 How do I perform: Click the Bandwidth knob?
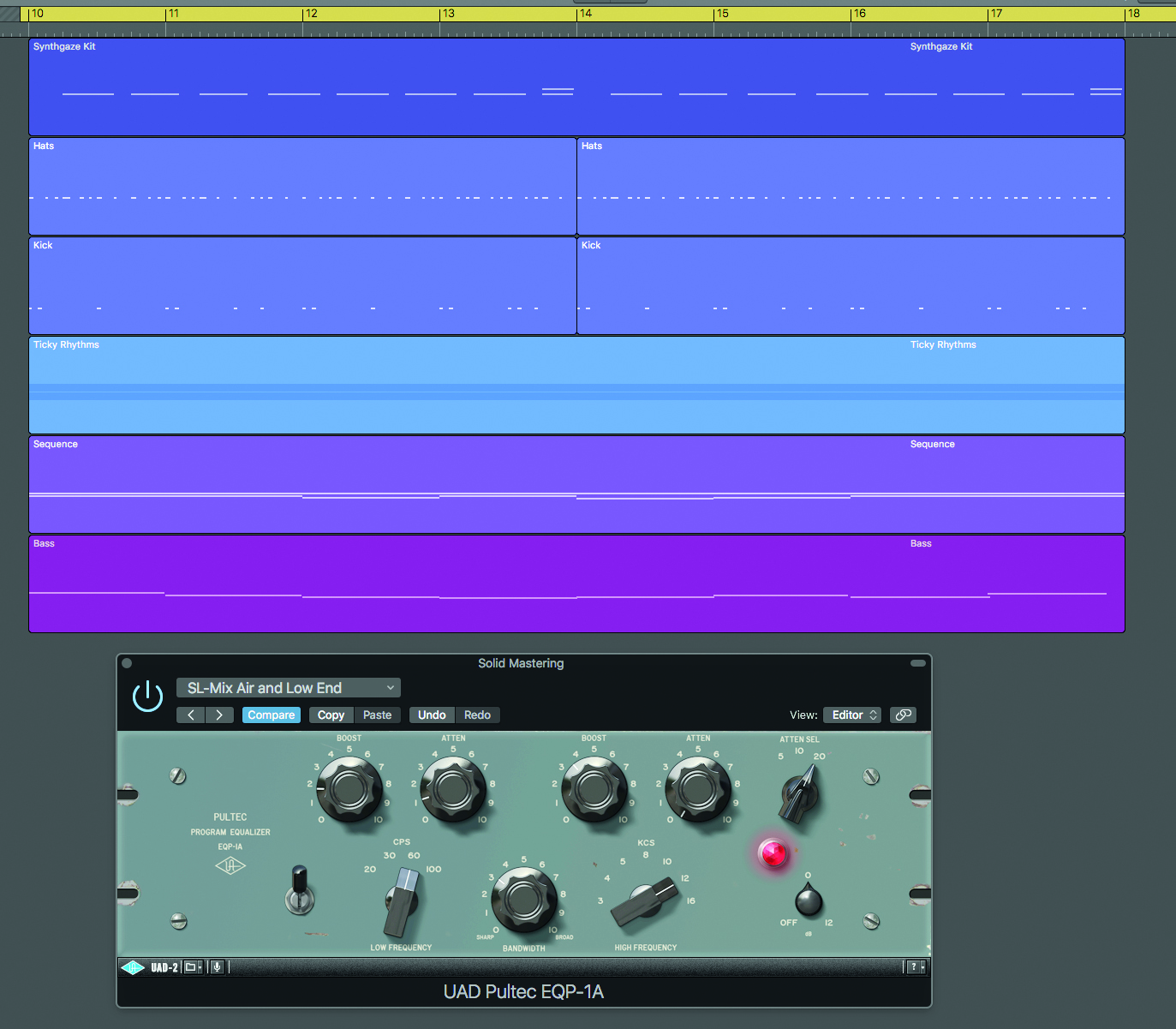click(523, 900)
